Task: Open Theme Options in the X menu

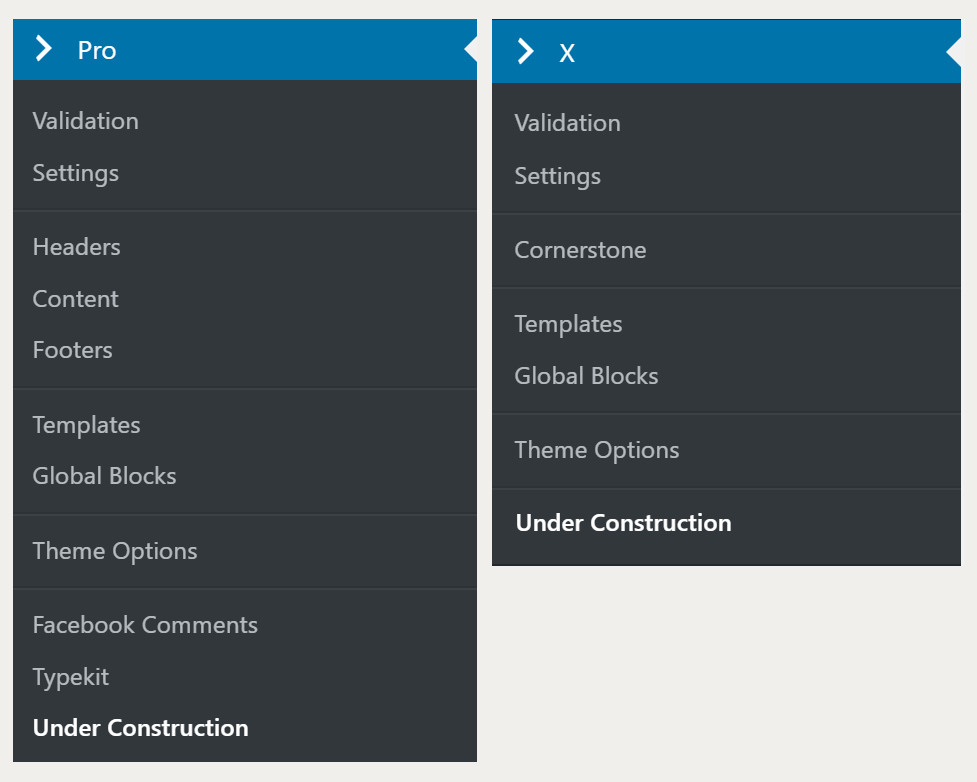Action: click(x=597, y=450)
